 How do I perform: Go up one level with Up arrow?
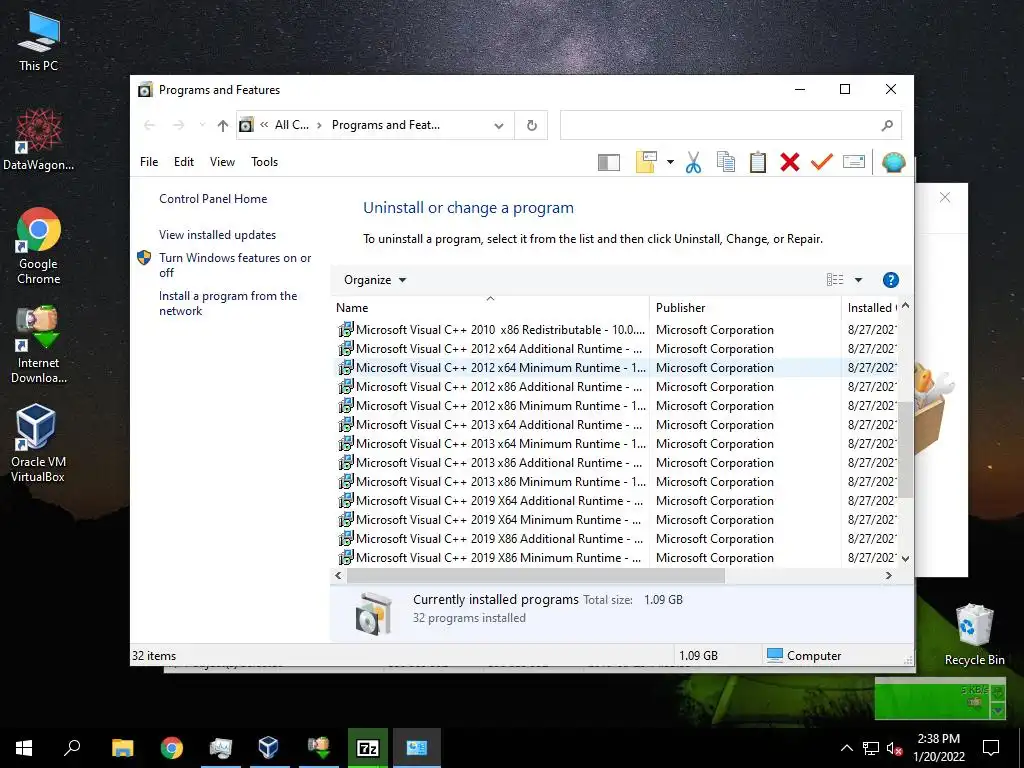coord(223,125)
